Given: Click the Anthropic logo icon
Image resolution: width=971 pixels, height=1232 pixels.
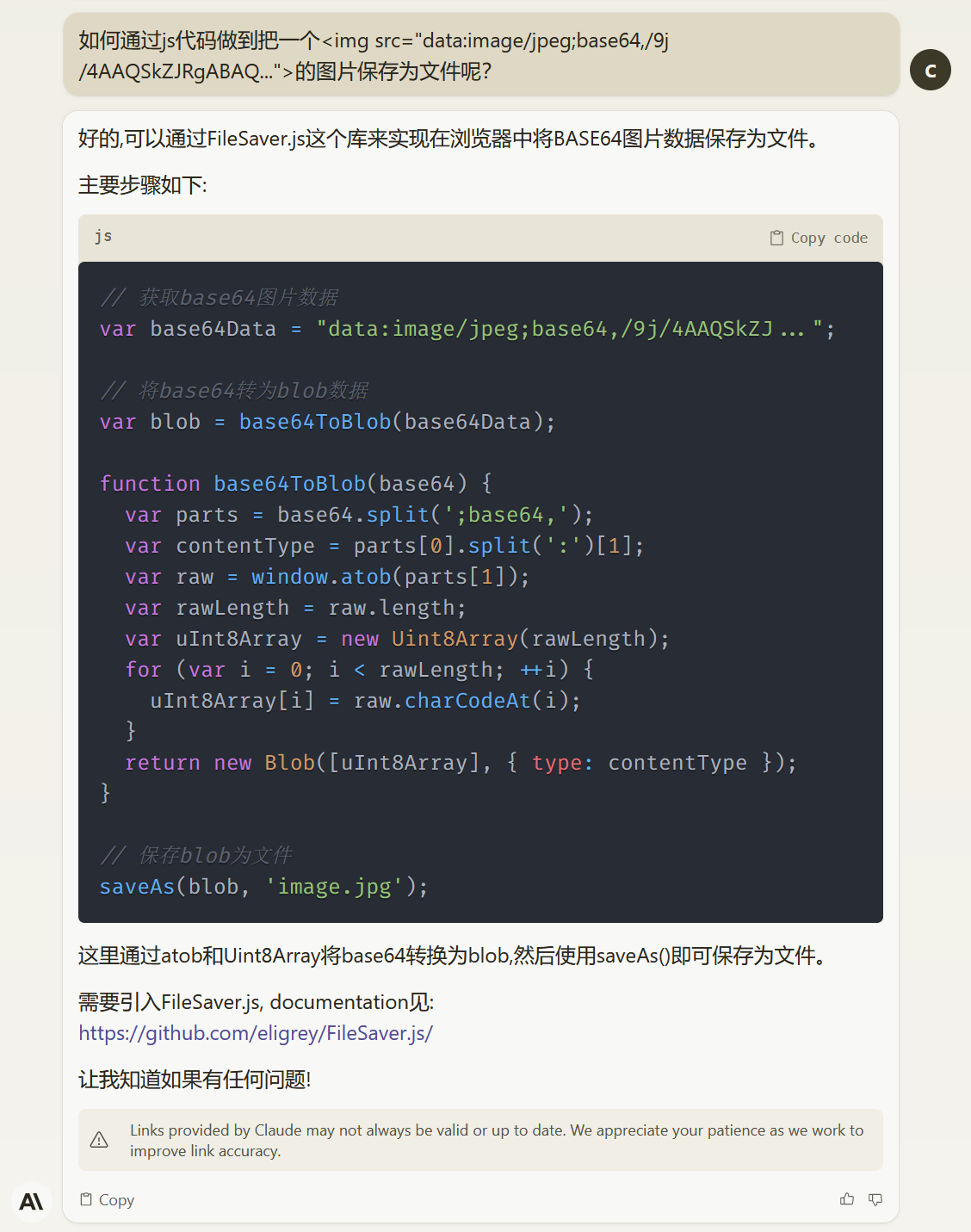Looking at the screenshot, I should (x=32, y=1201).
